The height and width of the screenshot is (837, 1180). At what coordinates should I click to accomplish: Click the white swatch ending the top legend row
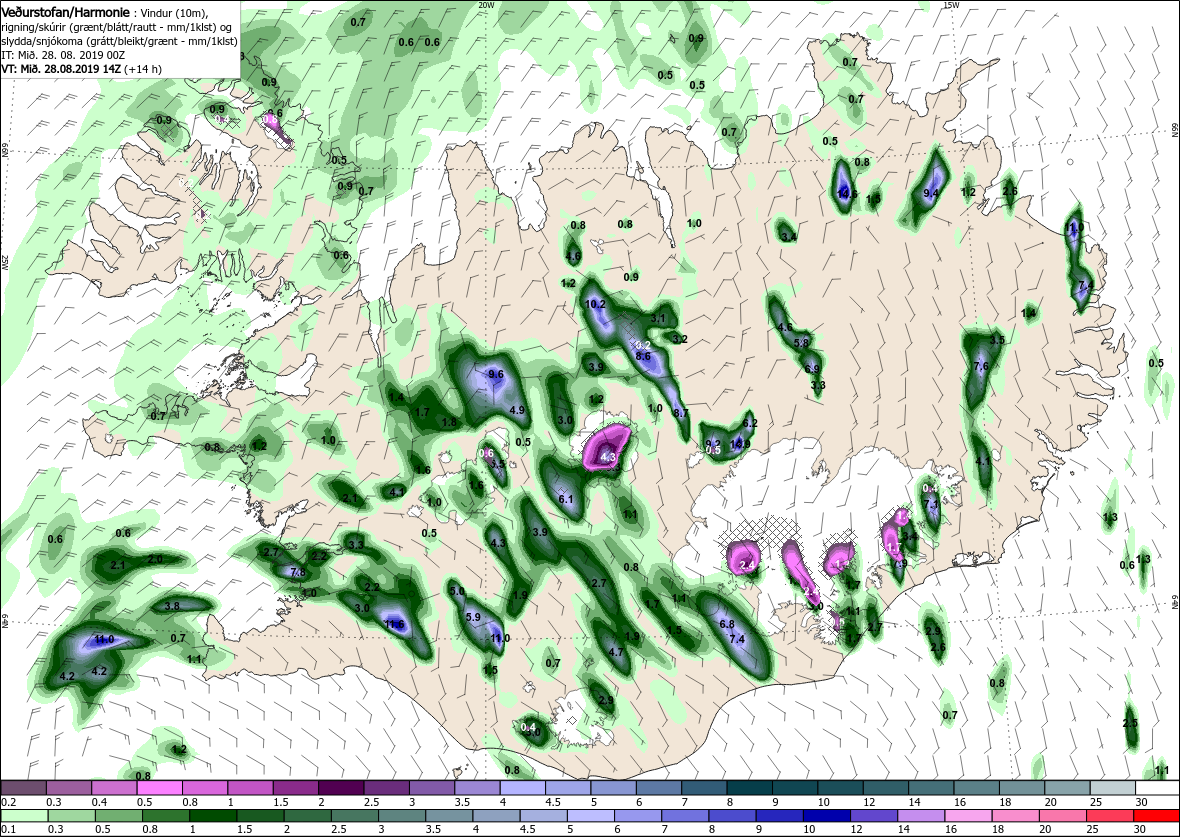pos(1157,788)
